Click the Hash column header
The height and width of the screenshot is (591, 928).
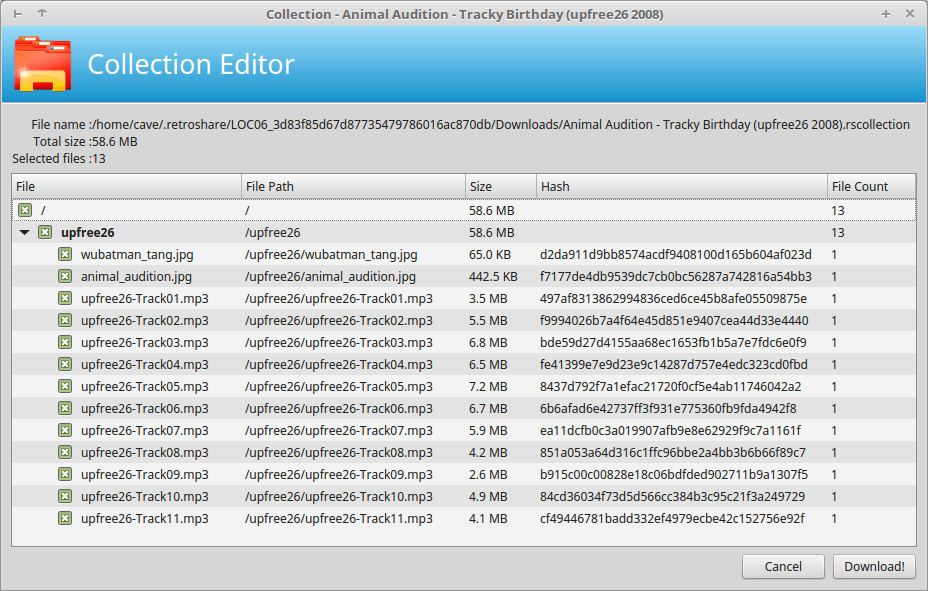pos(682,186)
